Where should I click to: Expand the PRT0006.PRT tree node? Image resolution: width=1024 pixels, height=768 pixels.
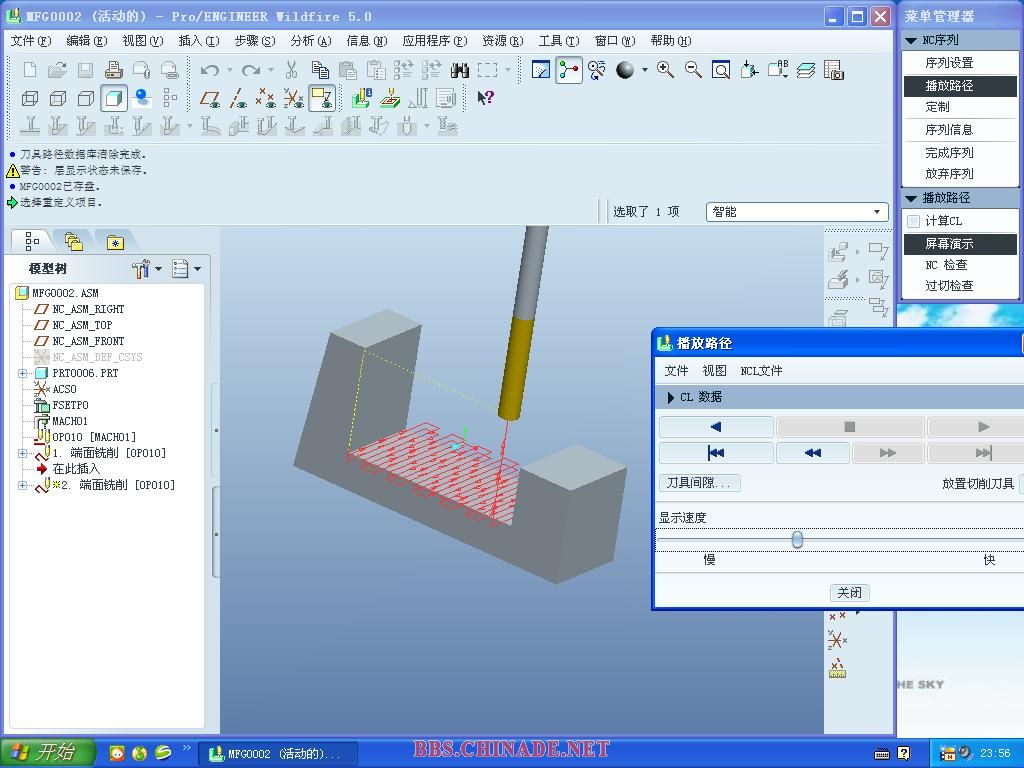pos(23,373)
